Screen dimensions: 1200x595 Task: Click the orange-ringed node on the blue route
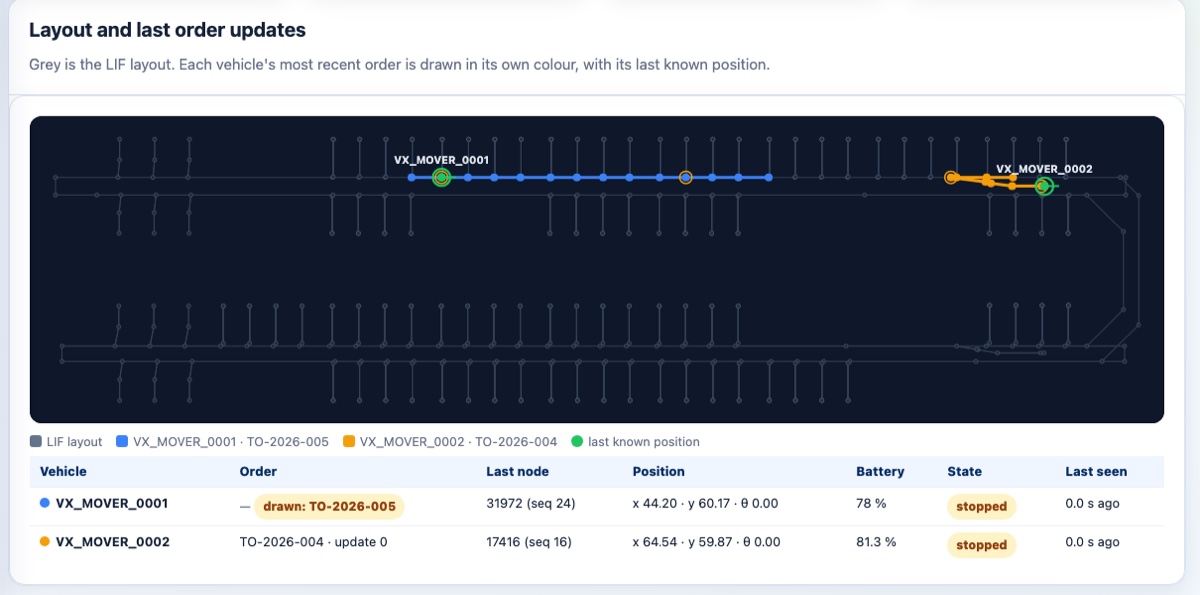point(685,177)
